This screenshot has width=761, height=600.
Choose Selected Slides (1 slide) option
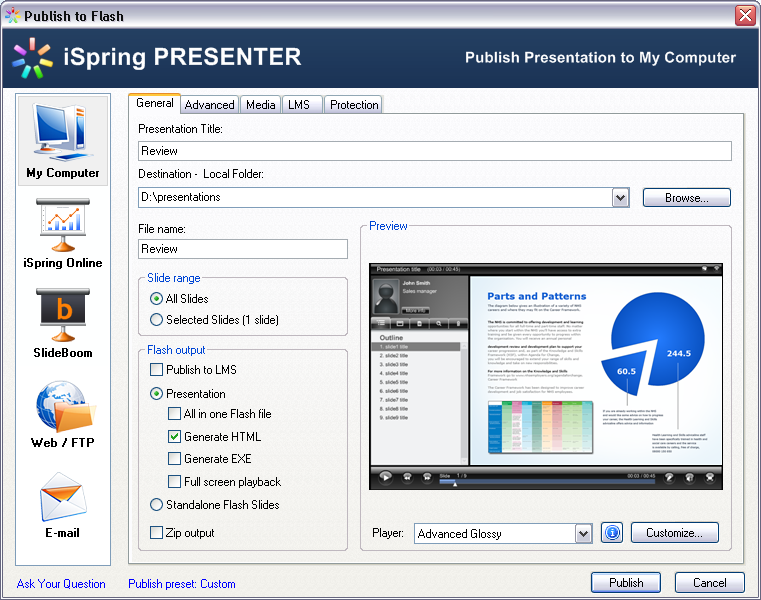pyautogui.click(x=156, y=319)
